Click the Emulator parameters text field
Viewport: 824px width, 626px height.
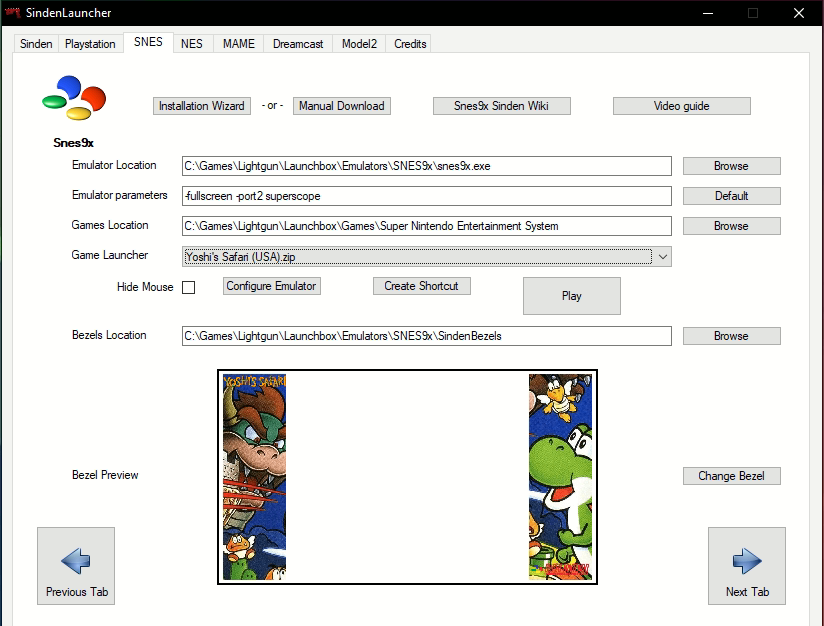427,196
